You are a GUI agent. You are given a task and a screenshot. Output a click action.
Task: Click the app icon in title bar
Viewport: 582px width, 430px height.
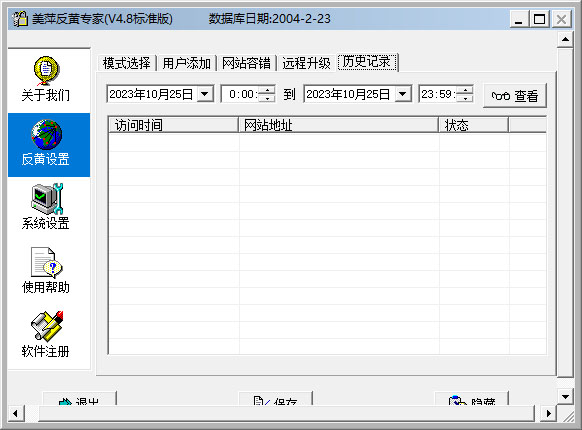click(x=20, y=19)
